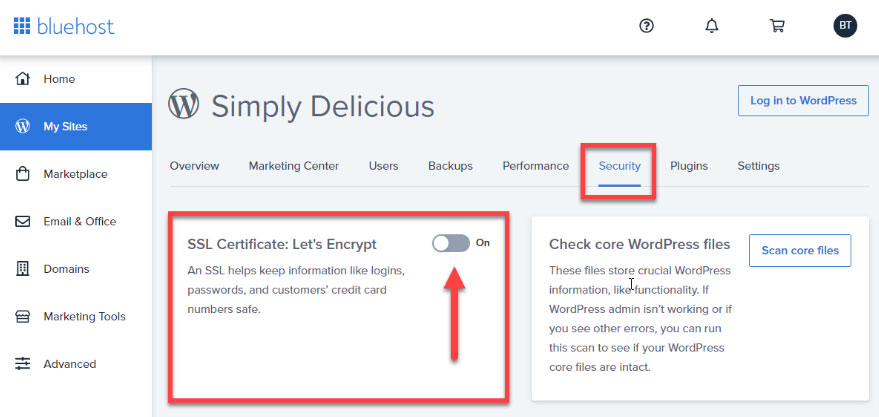This screenshot has width=879, height=417.
Task: Click the Domains building icon
Action: click(22, 268)
